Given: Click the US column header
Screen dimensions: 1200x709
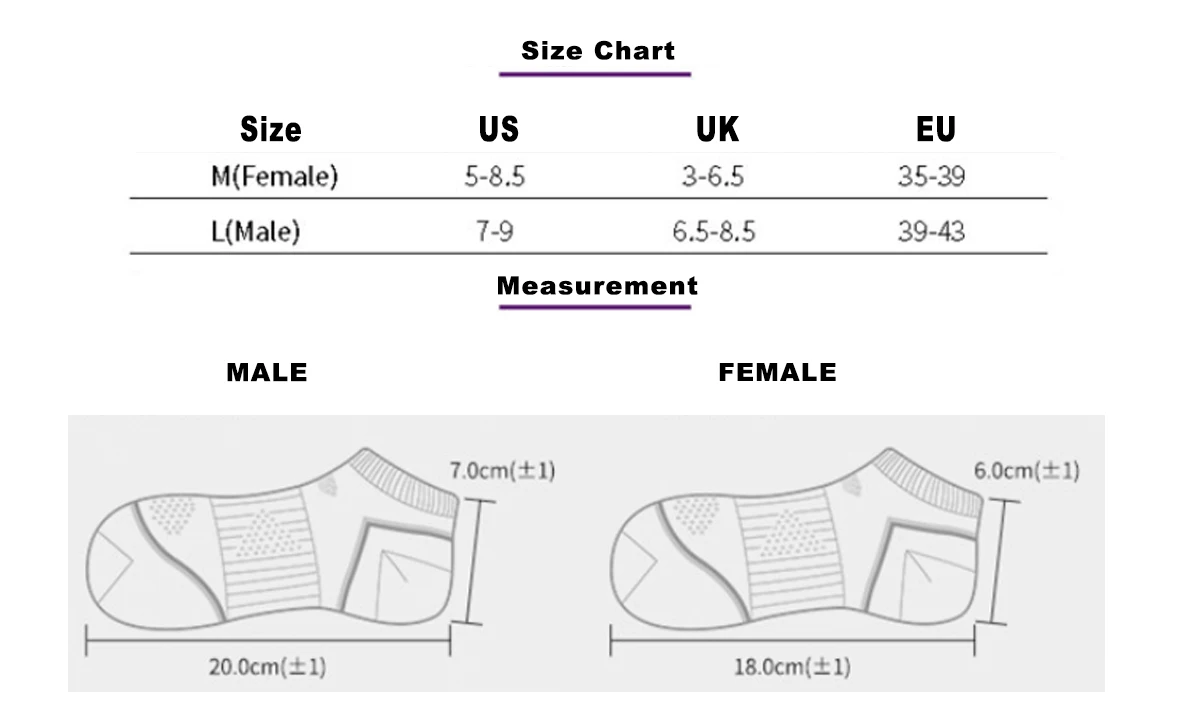Looking at the screenshot, I should pyautogui.click(x=498, y=129).
